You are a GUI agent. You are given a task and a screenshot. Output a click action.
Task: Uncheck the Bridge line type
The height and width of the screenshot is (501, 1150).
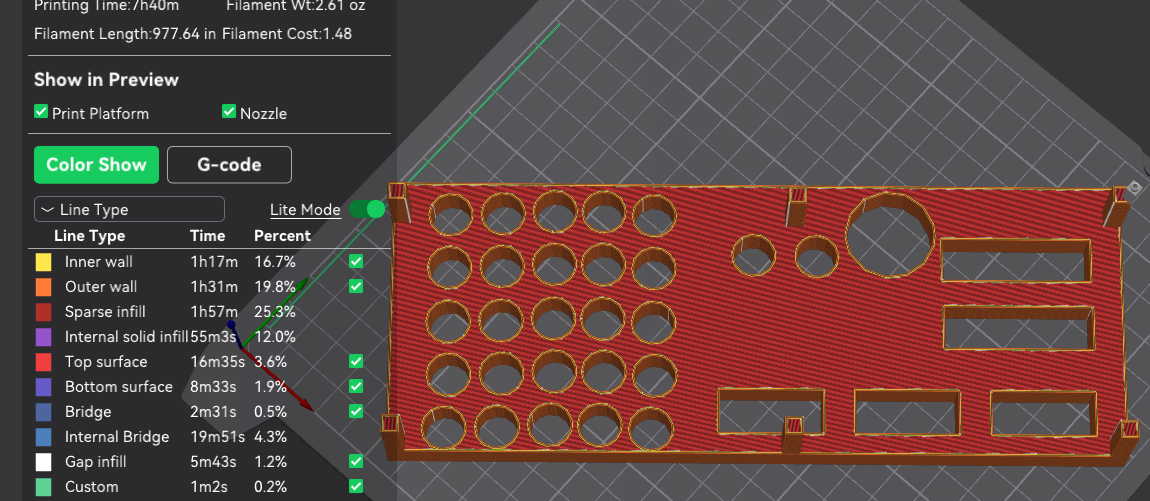coord(356,411)
